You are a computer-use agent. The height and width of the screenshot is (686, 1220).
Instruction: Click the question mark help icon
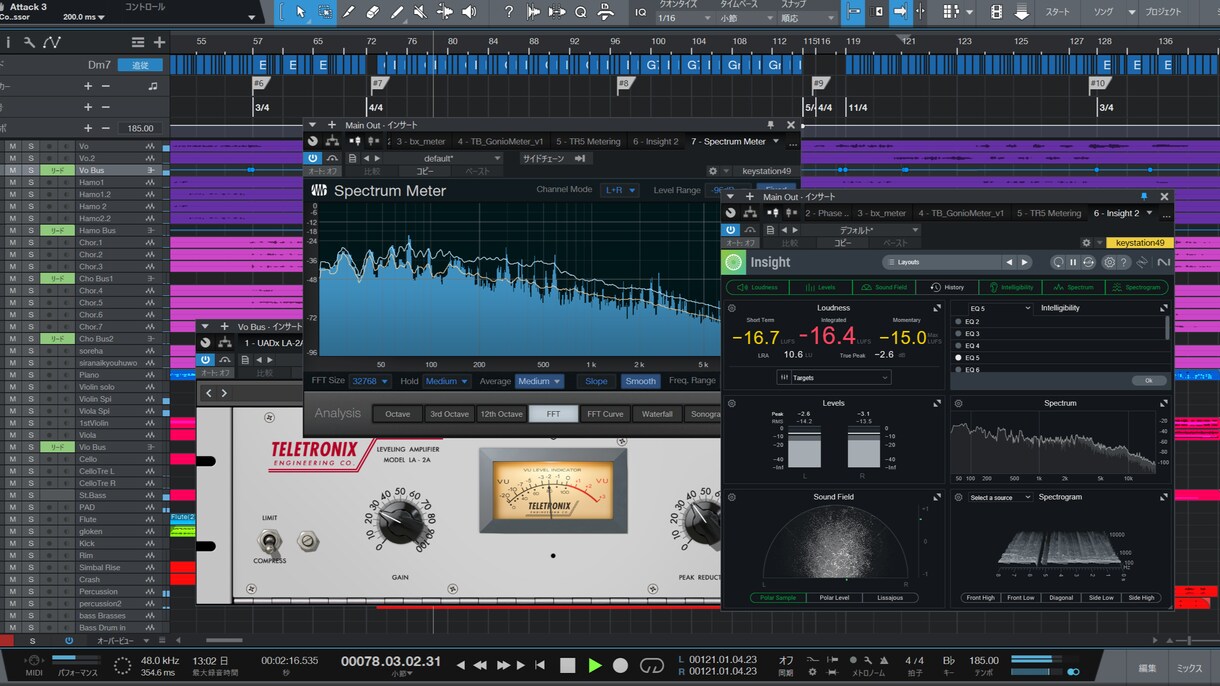[509, 12]
